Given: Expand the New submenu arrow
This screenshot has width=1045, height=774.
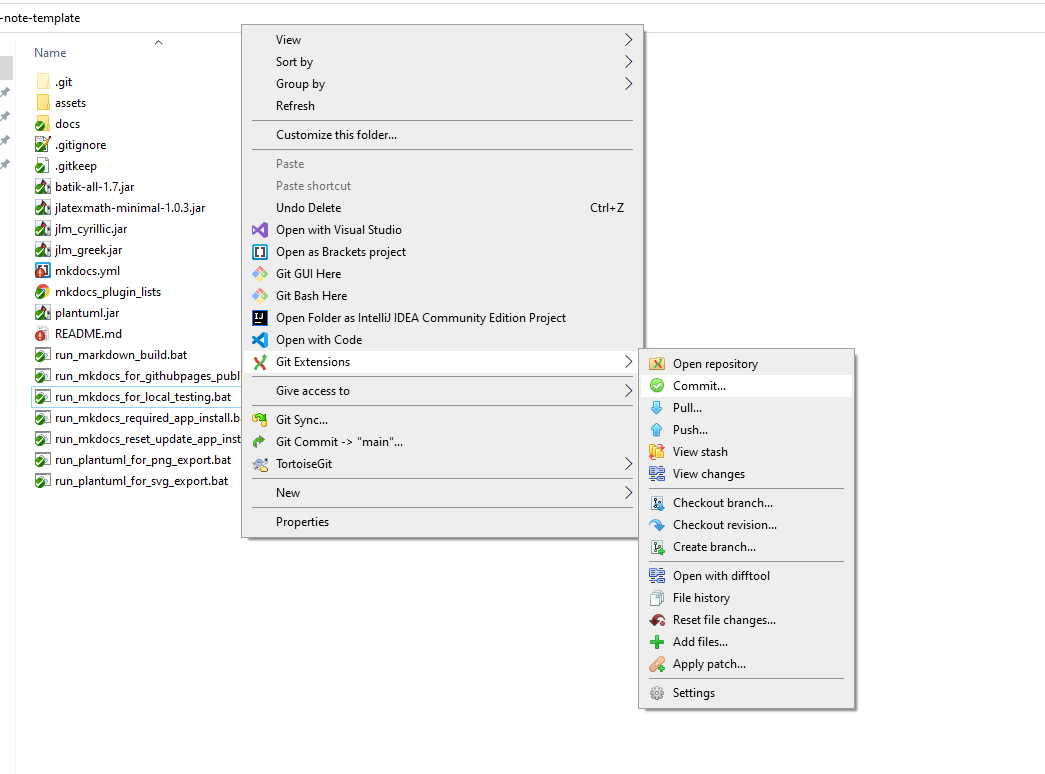Looking at the screenshot, I should coord(628,493).
